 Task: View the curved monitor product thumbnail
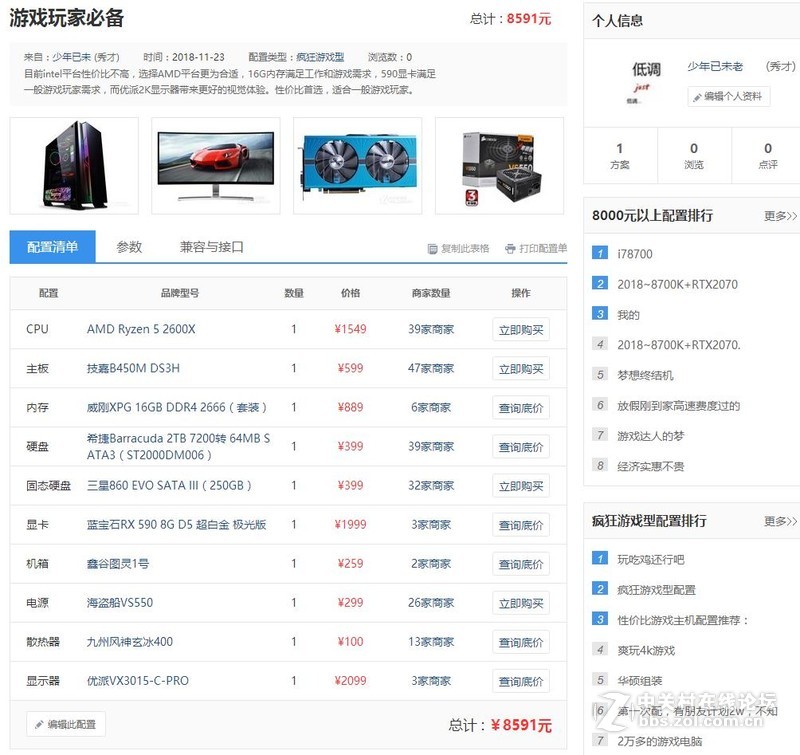point(216,165)
